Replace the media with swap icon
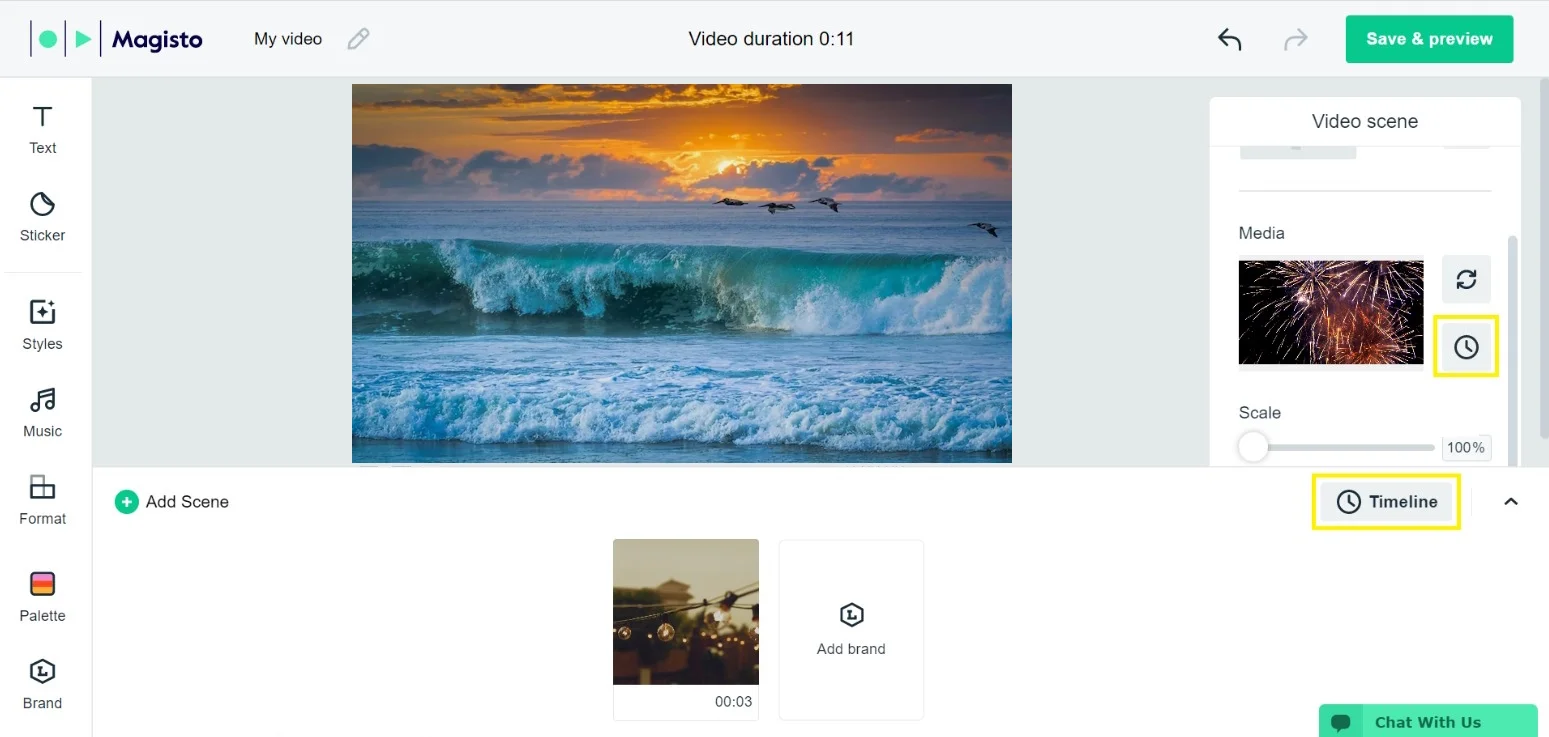This screenshot has height=737, width=1549. click(1466, 279)
